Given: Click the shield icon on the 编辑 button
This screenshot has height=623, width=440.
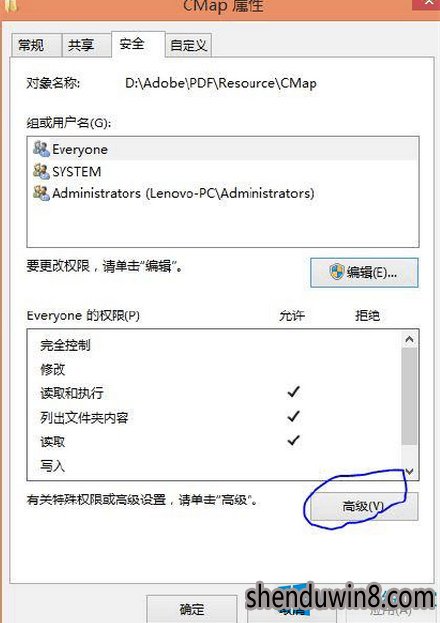Looking at the screenshot, I should 336,272.
